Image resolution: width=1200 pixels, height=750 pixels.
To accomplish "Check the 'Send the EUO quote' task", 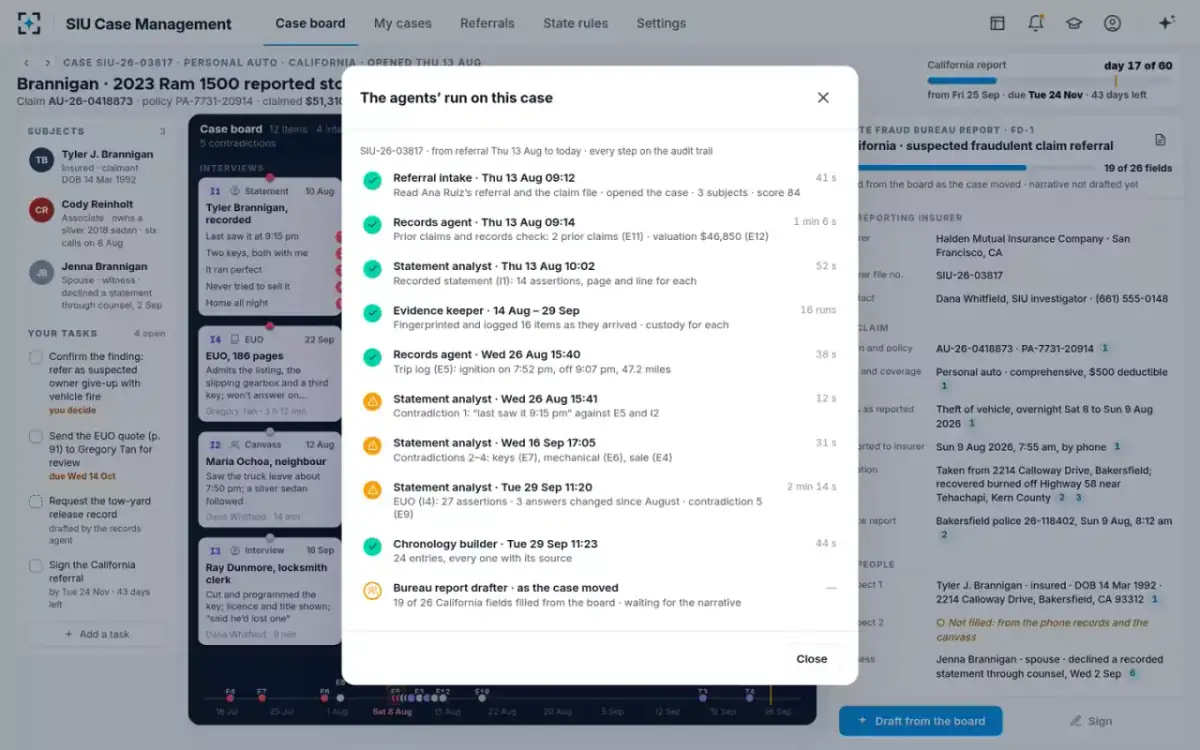I will 36,437.
